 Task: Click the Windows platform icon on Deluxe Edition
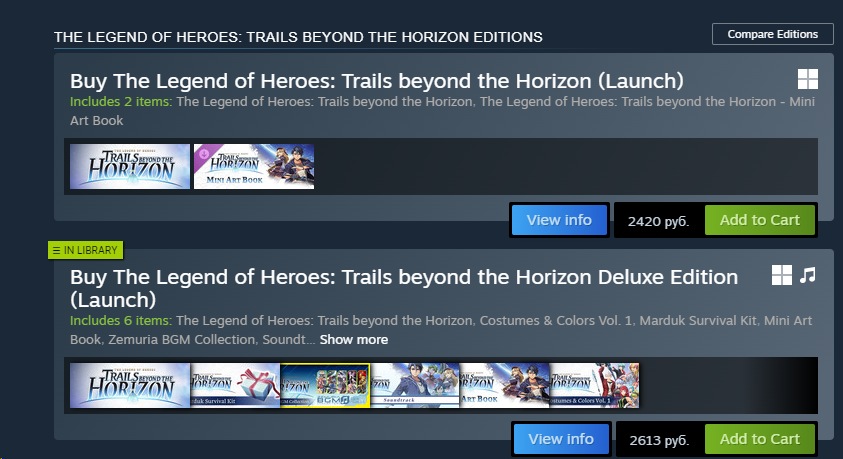(x=782, y=275)
